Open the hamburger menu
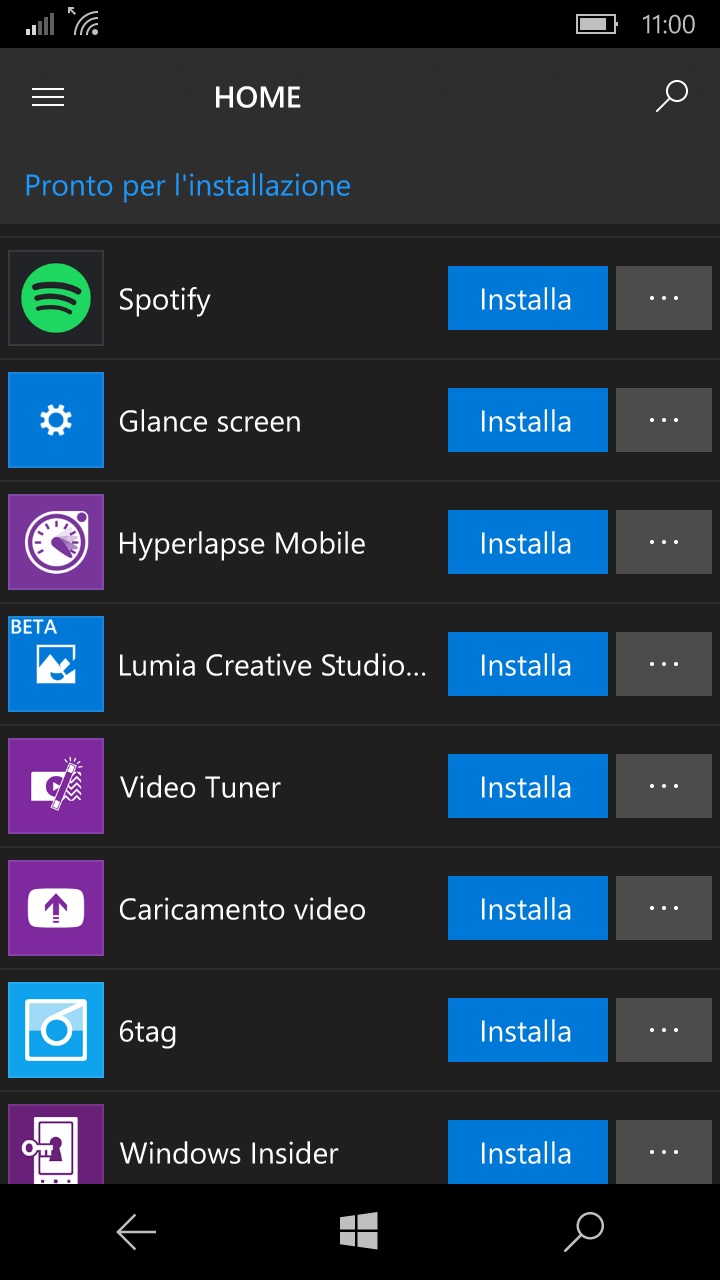The width and height of the screenshot is (720, 1280). coord(48,97)
